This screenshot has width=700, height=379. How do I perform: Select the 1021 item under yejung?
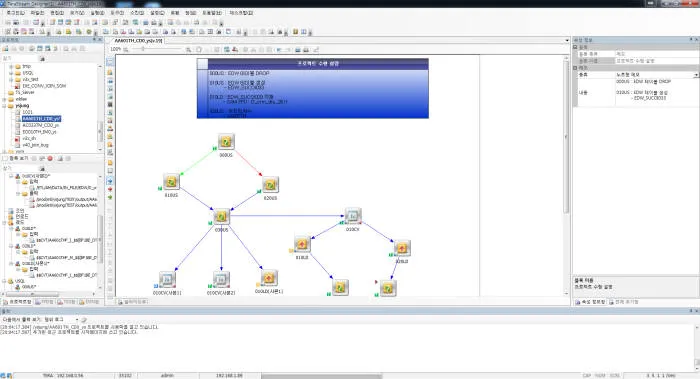tap(27, 112)
